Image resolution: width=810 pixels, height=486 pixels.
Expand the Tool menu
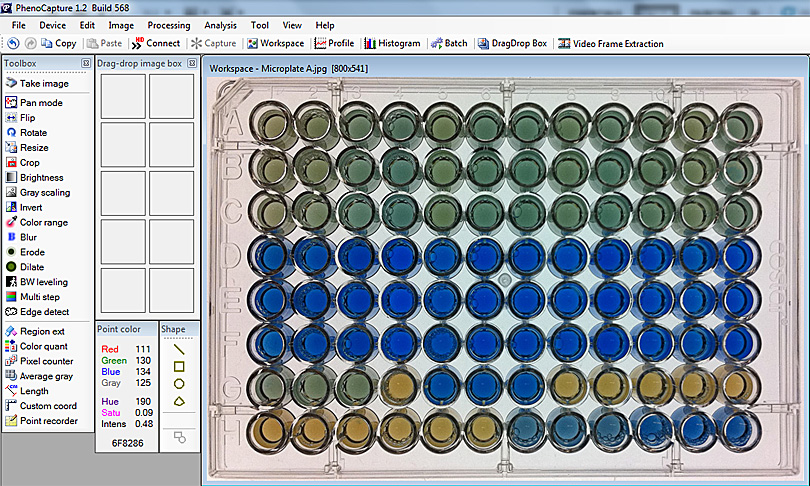pyautogui.click(x=260, y=25)
